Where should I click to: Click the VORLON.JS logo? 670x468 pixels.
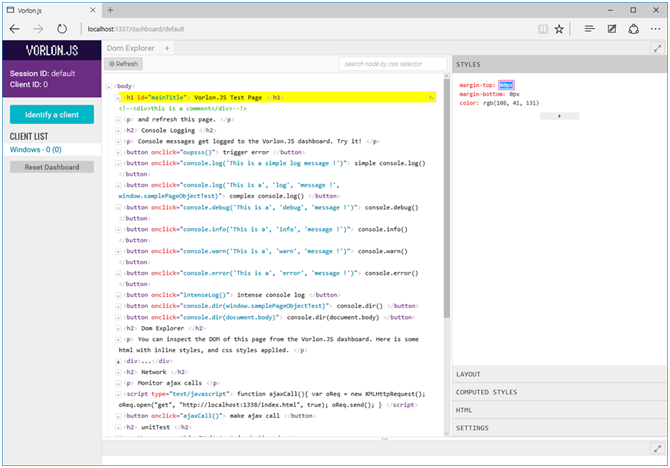(x=52, y=50)
